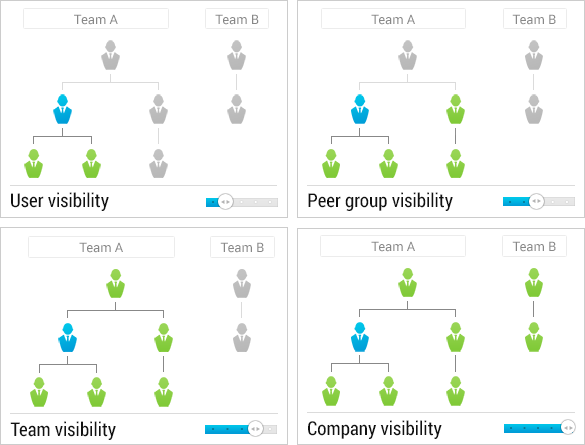The width and height of the screenshot is (585, 445).
Task: Click the Peer group visibility slider handle
Action: click(536, 201)
